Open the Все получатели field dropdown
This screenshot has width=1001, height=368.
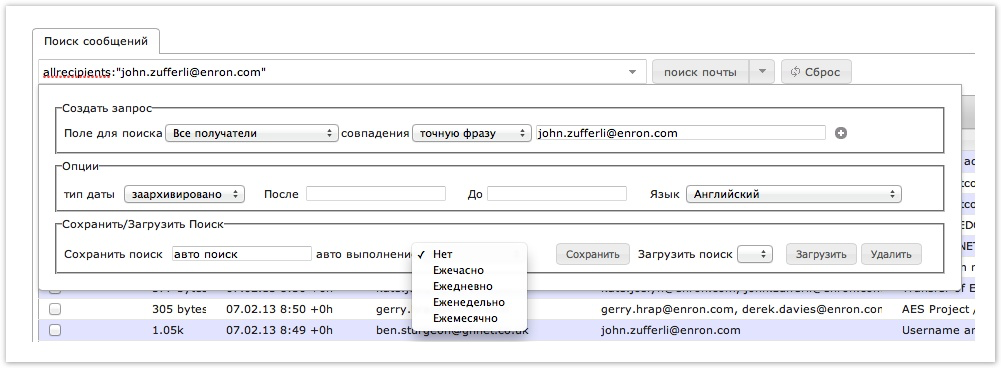click(252, 134)
